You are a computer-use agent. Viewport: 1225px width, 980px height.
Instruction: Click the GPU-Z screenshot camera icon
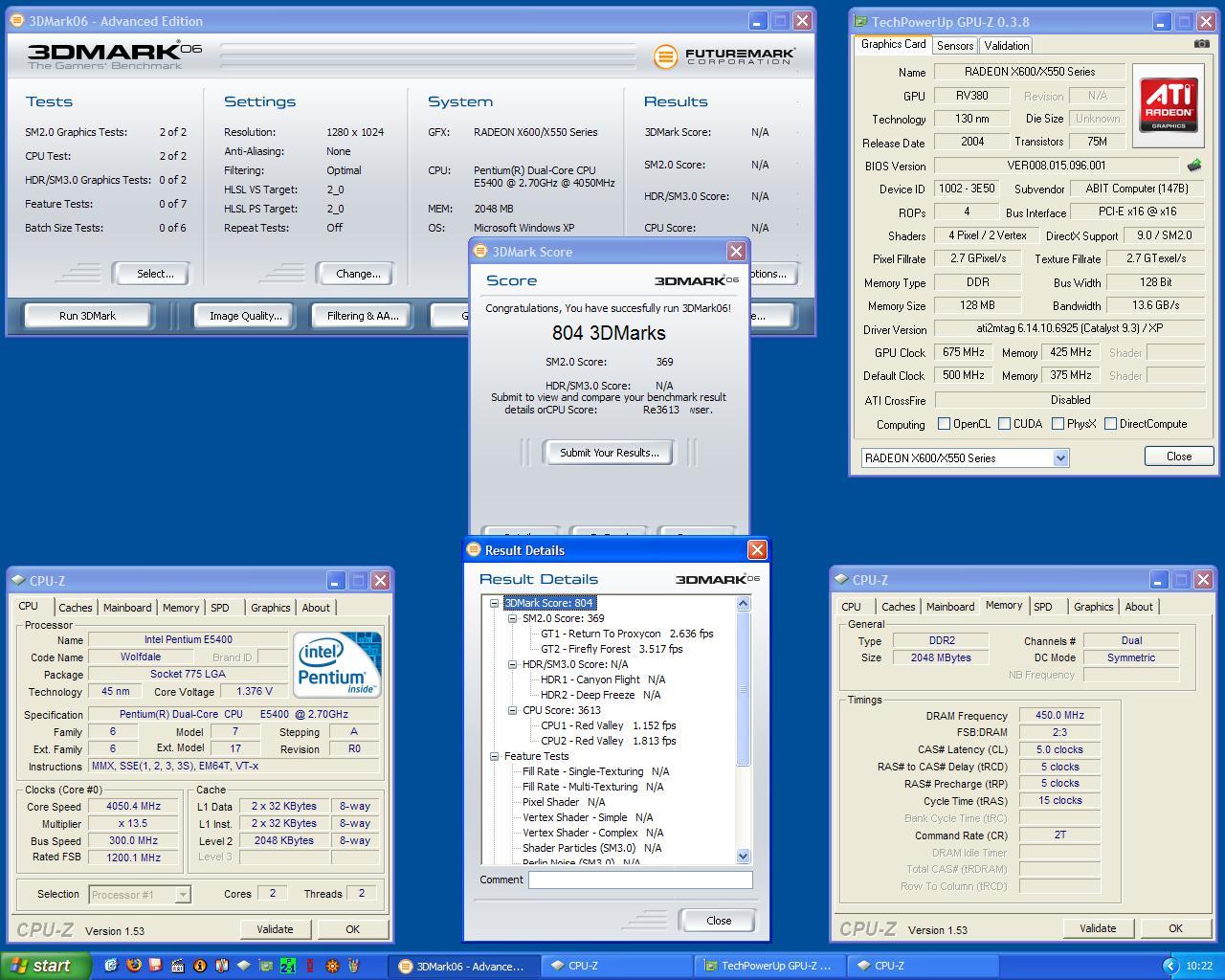1201,44
